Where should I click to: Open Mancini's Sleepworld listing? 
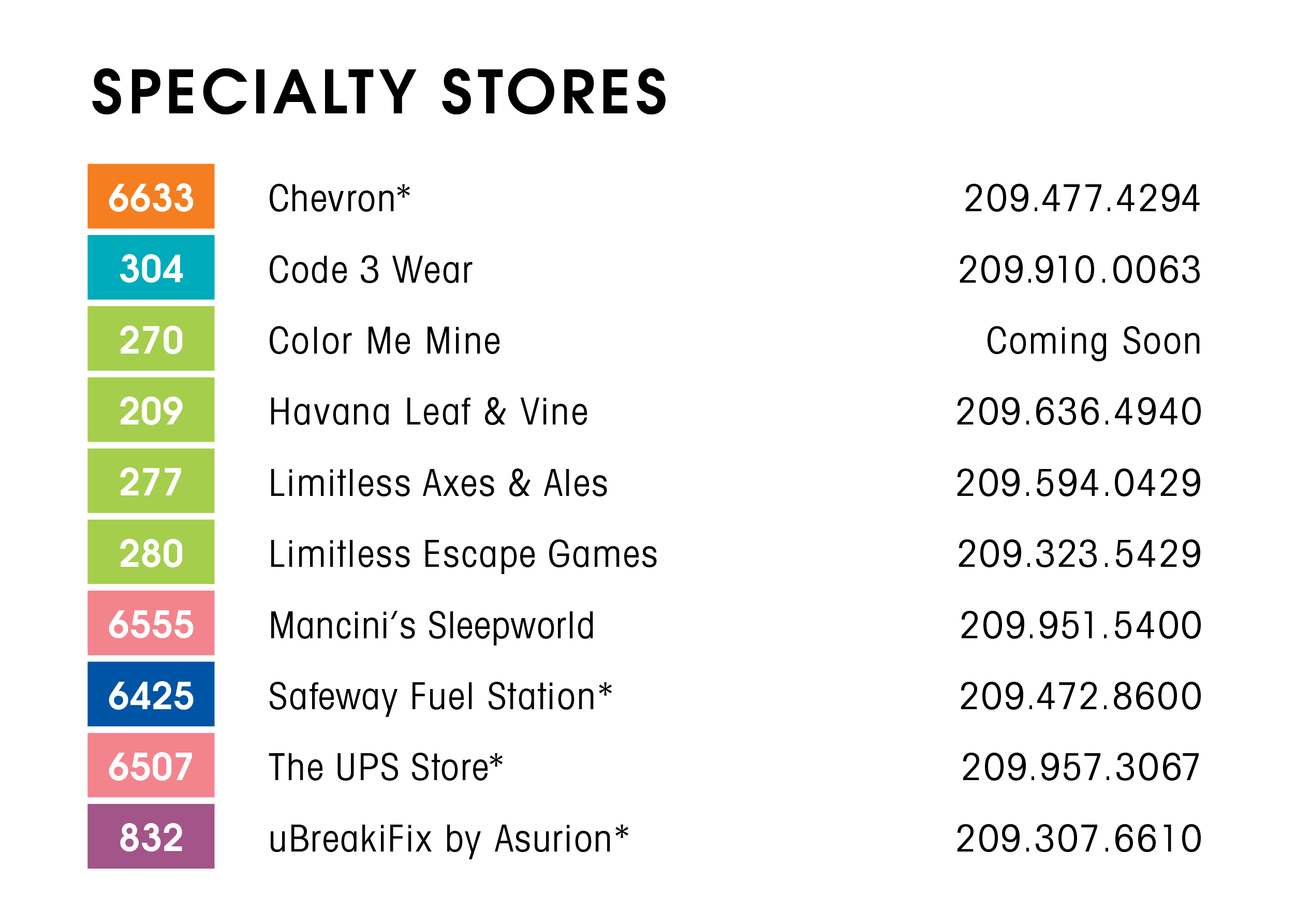click(432, 625)
